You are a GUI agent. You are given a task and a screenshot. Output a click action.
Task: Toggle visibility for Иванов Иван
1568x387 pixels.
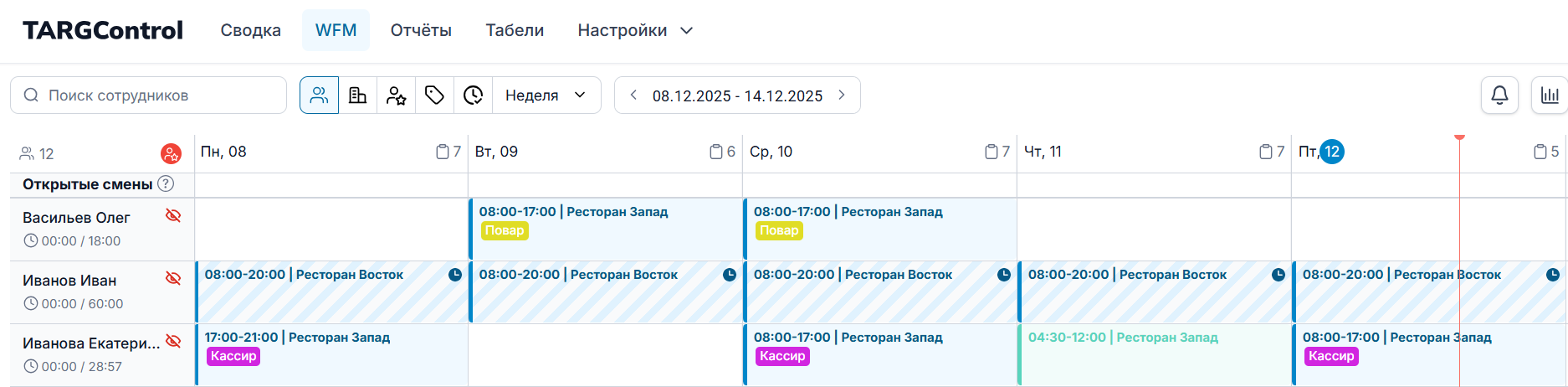pyautogui.click(x=173, y=279)
